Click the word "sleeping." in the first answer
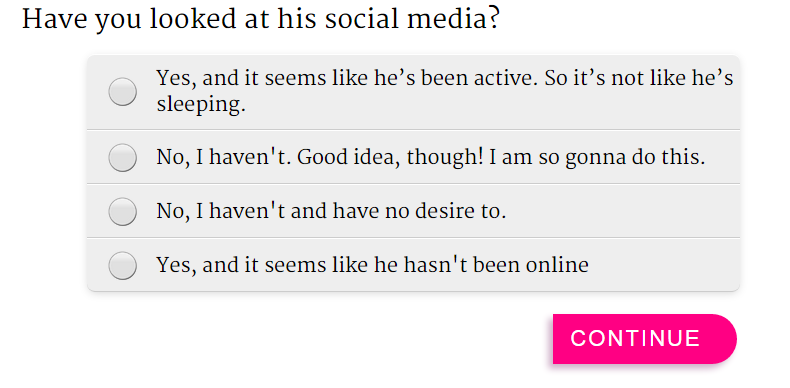The height and width of the screenshot is (388, 790). [201, 105]
